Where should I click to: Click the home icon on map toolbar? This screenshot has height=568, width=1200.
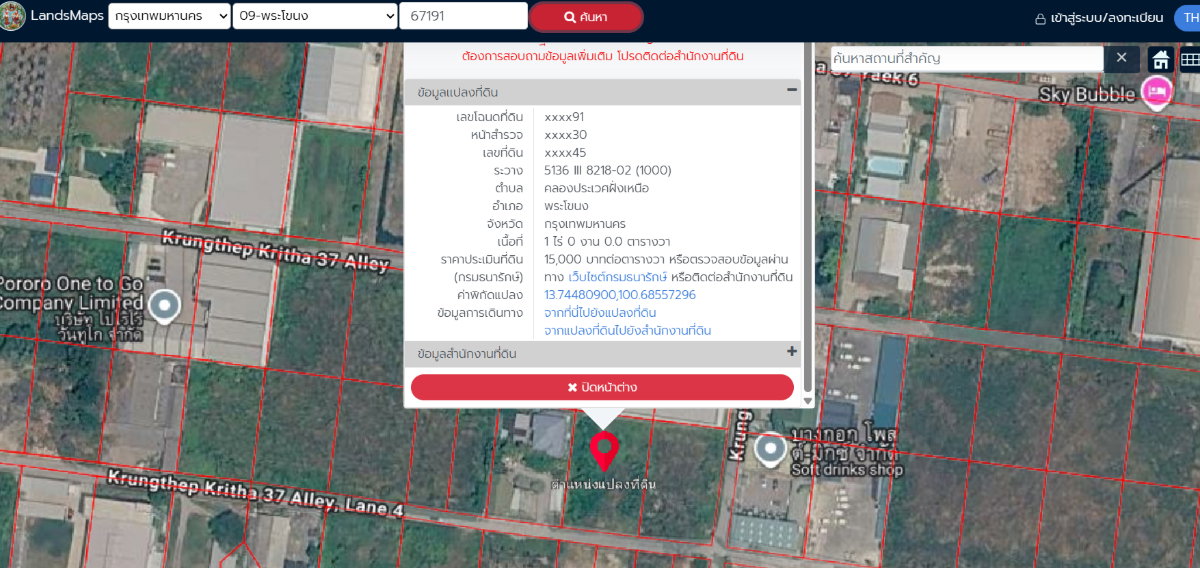(x=1160, y=59)
